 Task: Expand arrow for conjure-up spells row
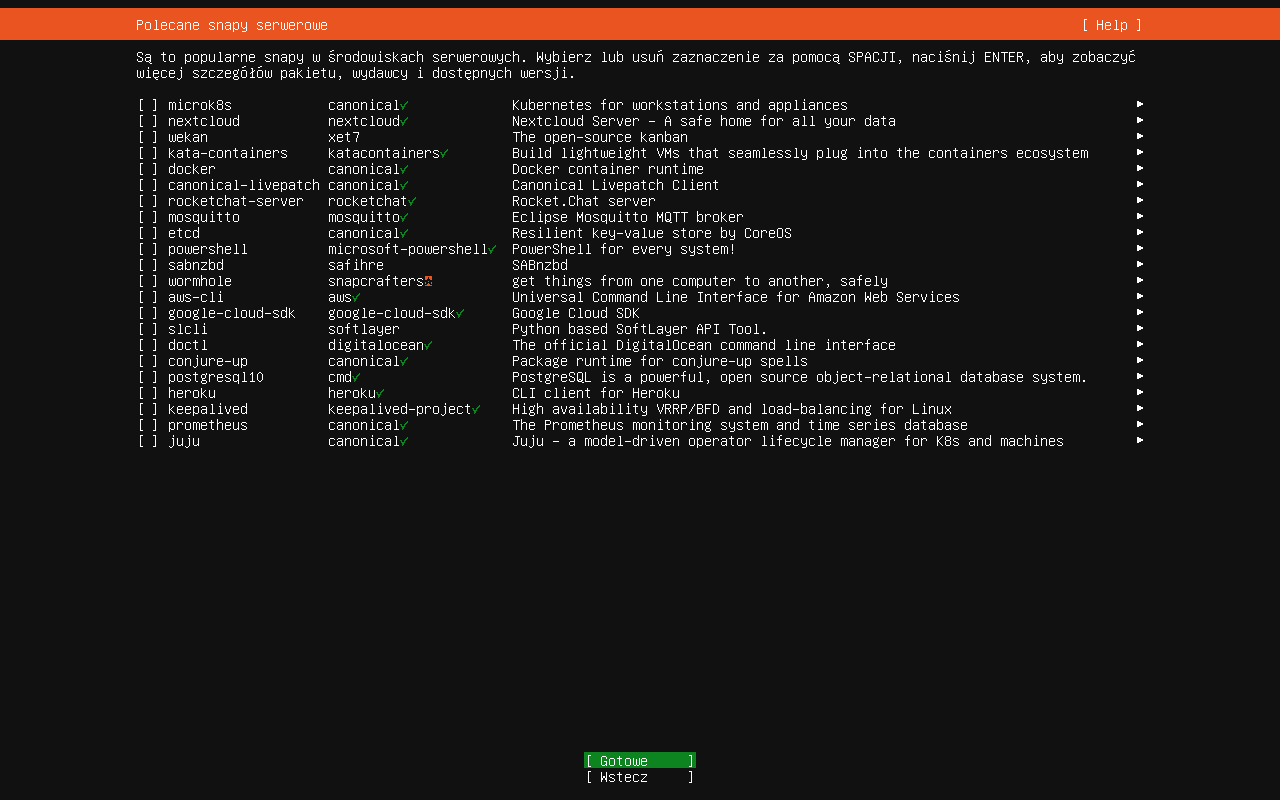point(1140,360)
